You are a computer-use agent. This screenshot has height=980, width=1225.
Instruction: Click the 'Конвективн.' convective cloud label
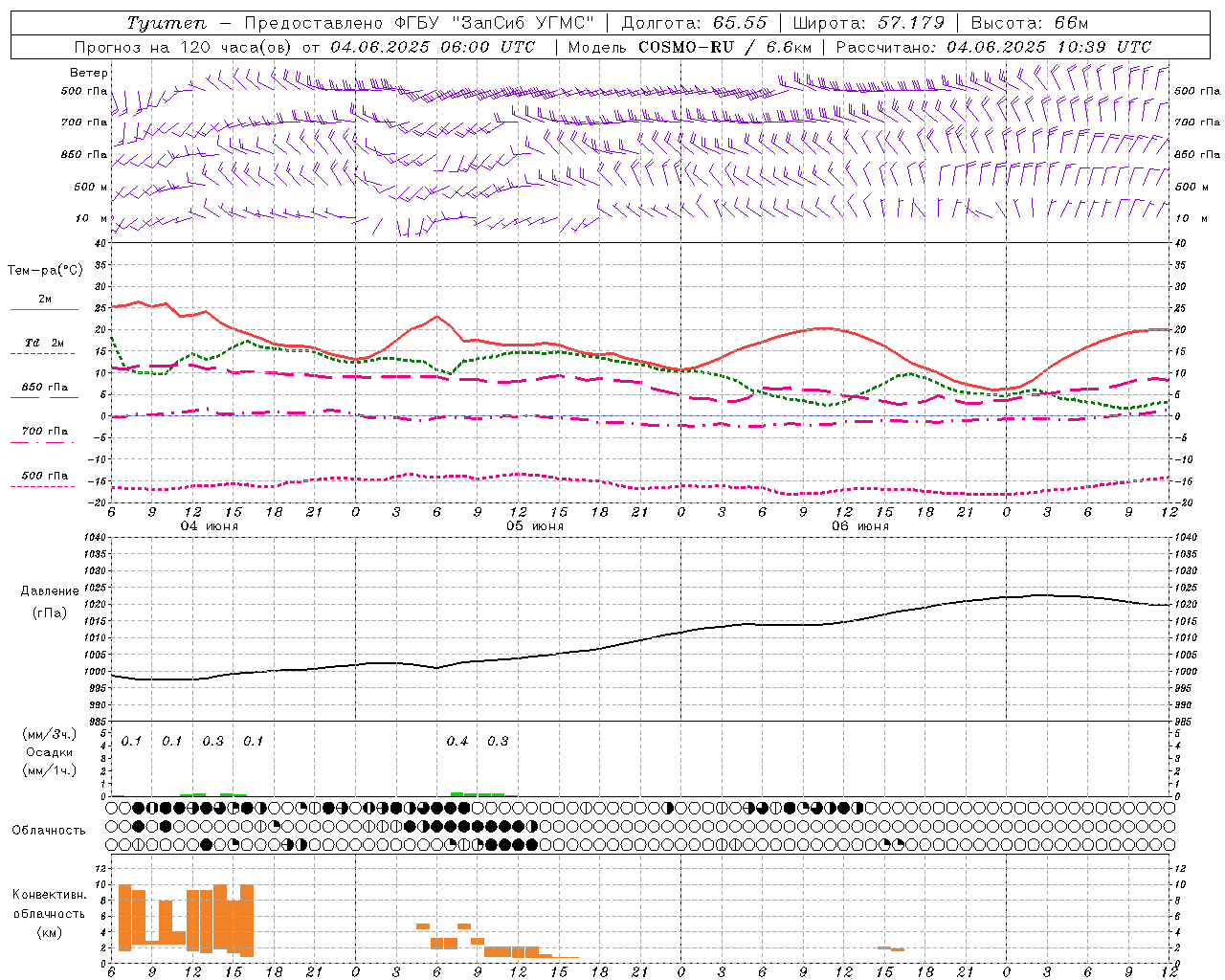(49, 895)
